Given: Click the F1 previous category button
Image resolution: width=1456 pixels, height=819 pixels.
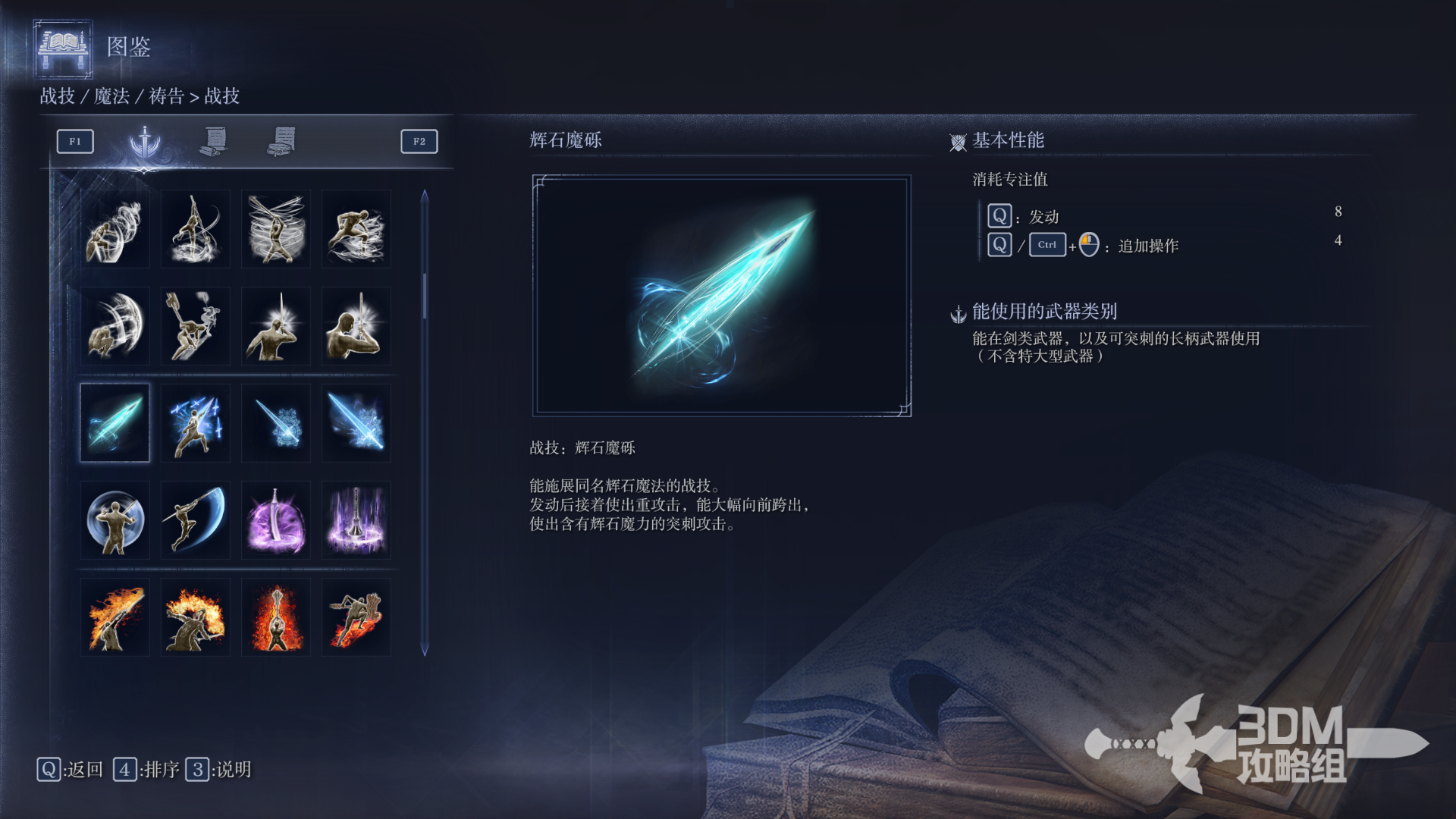Looking at the screenshot, I should [75, 141].
